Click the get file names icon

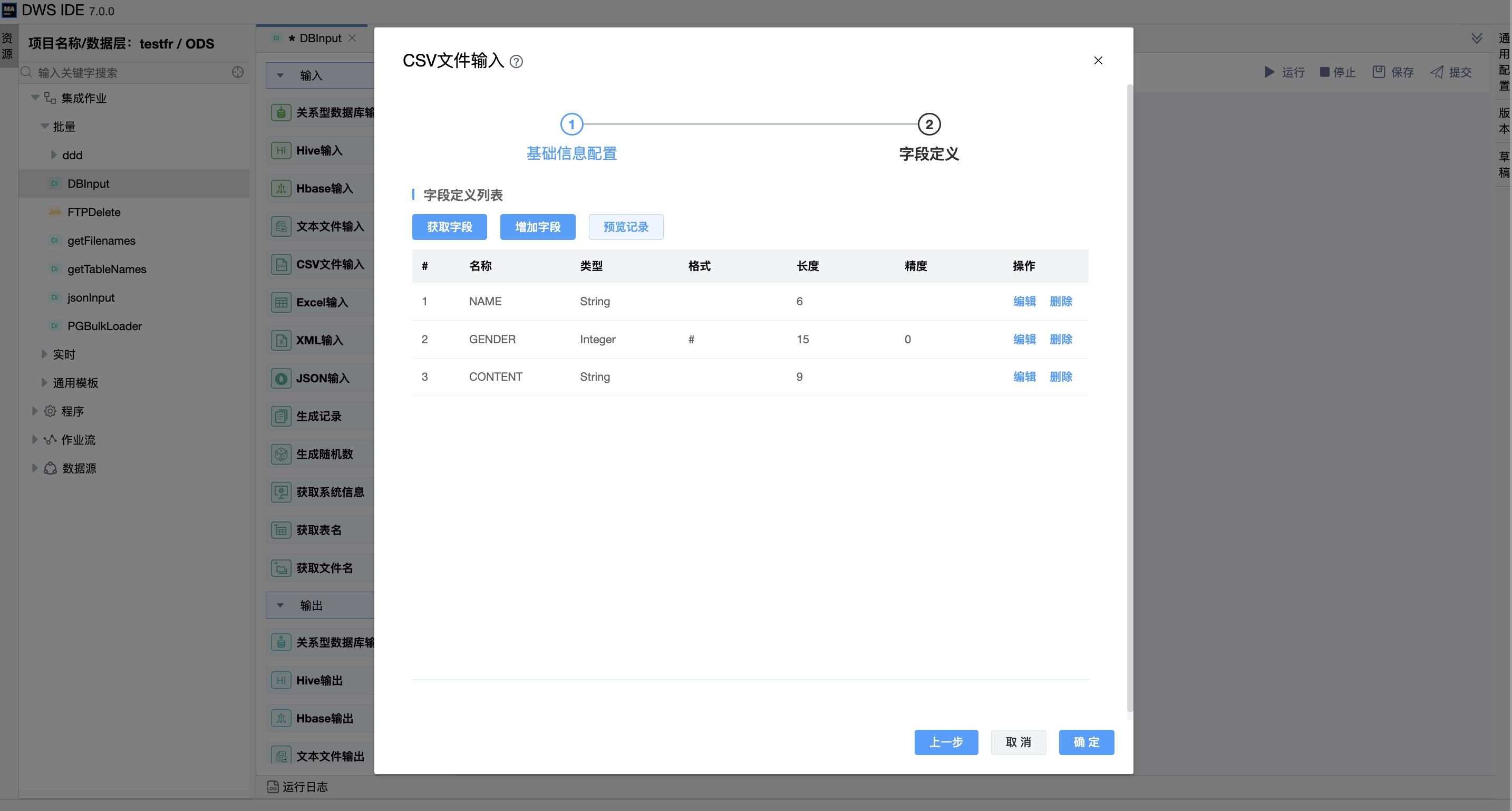pyautogui.click(x=281, y=568)
